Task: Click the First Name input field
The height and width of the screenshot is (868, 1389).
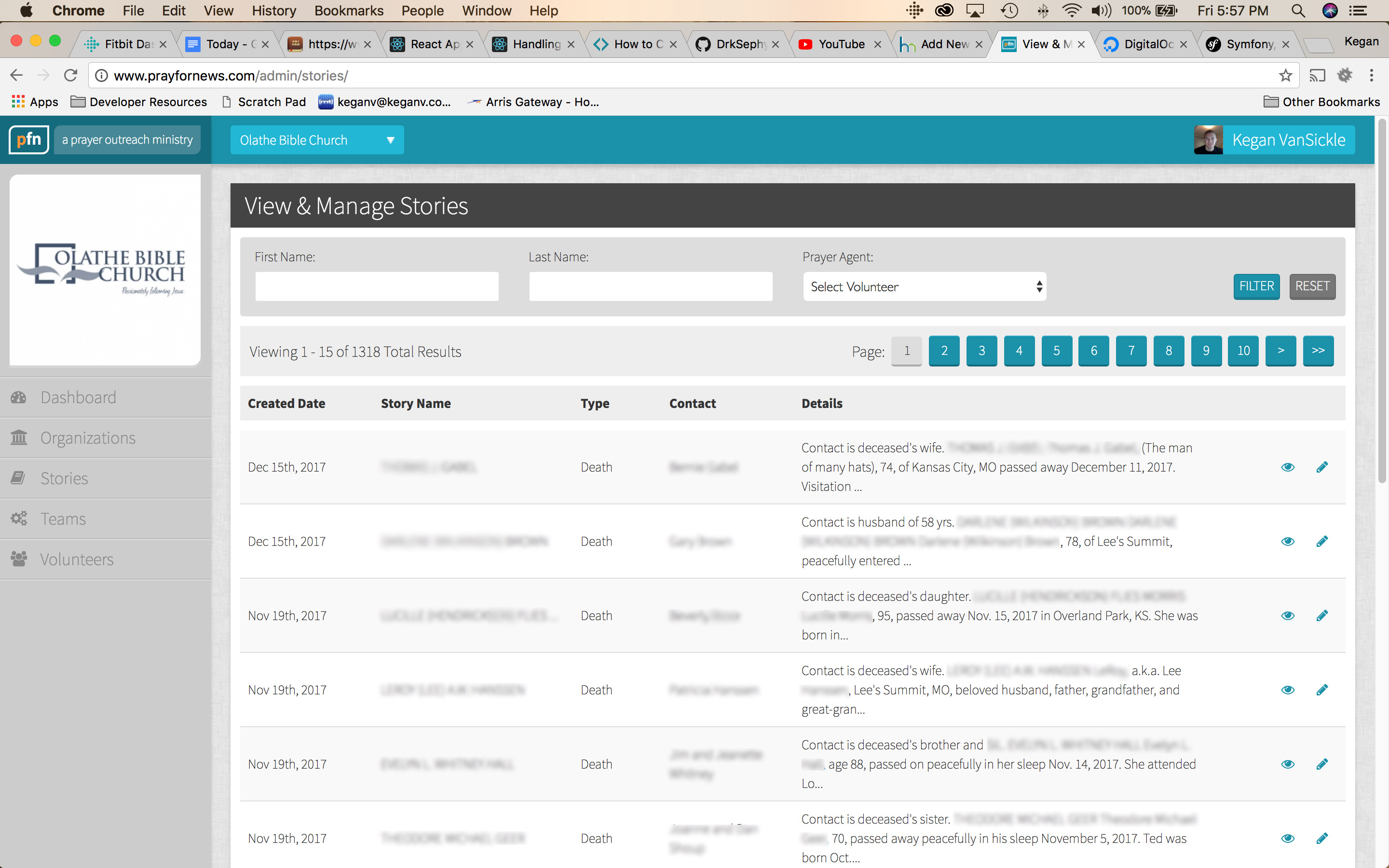Action: coord(377,286)
